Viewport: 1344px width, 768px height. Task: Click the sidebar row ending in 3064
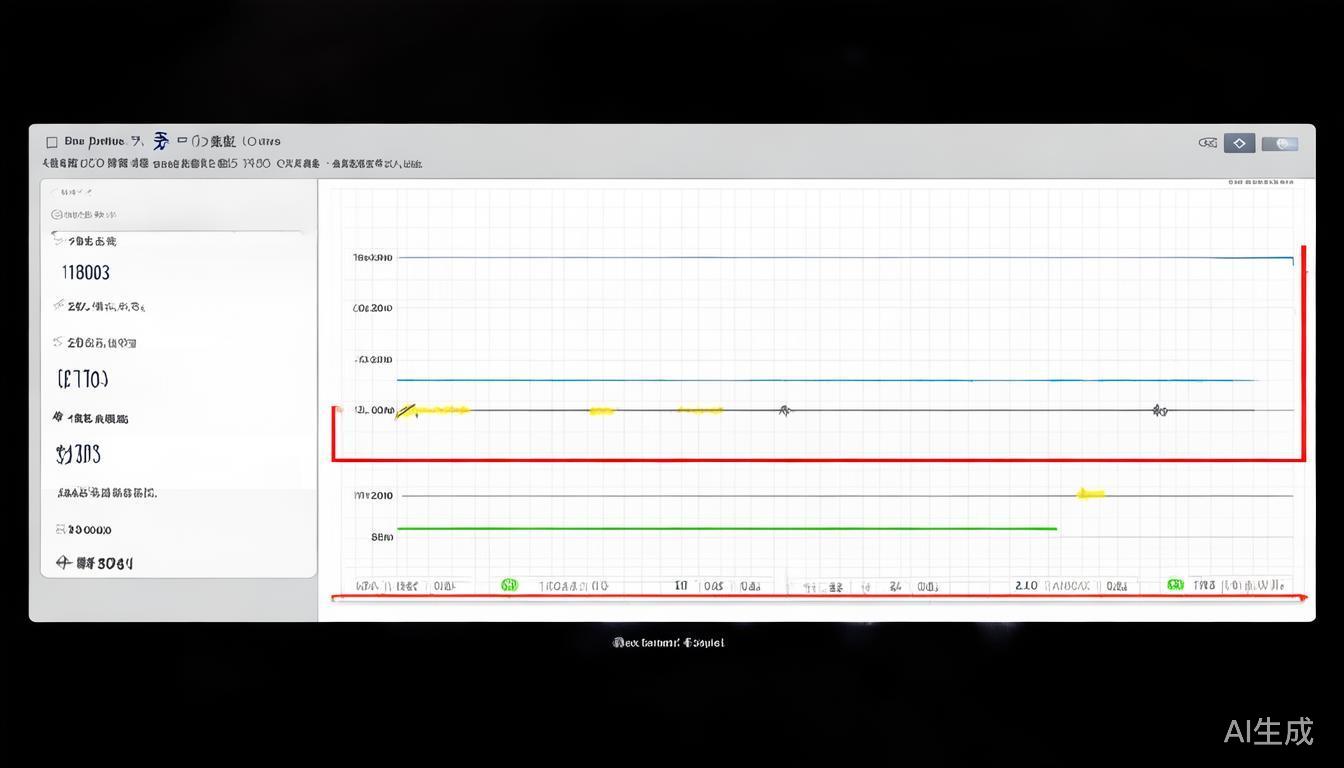95,563
